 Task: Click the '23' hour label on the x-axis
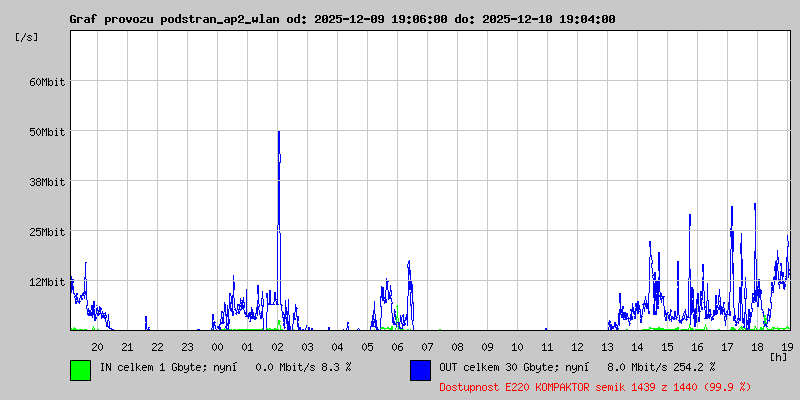(x=187, y=347)
